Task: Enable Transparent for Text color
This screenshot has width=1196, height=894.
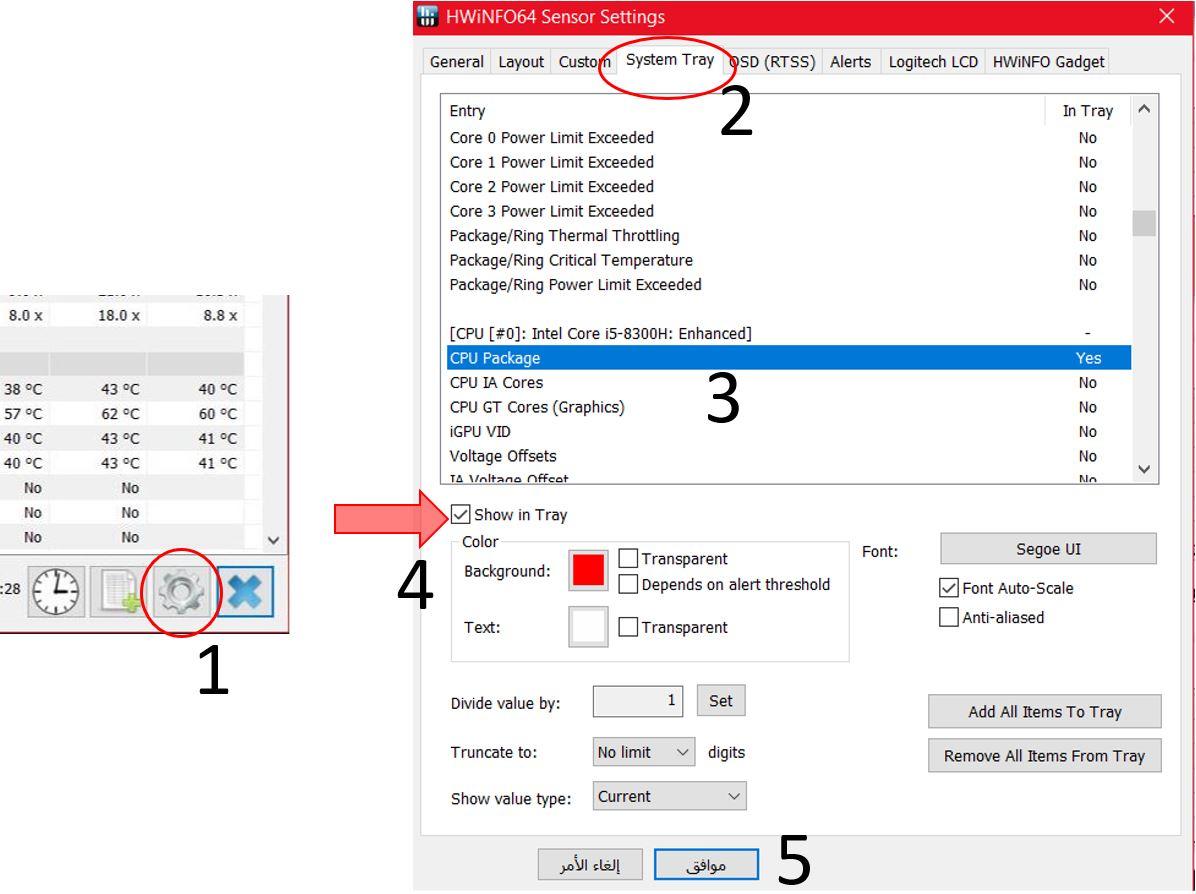Action: [x=628, y=627]
